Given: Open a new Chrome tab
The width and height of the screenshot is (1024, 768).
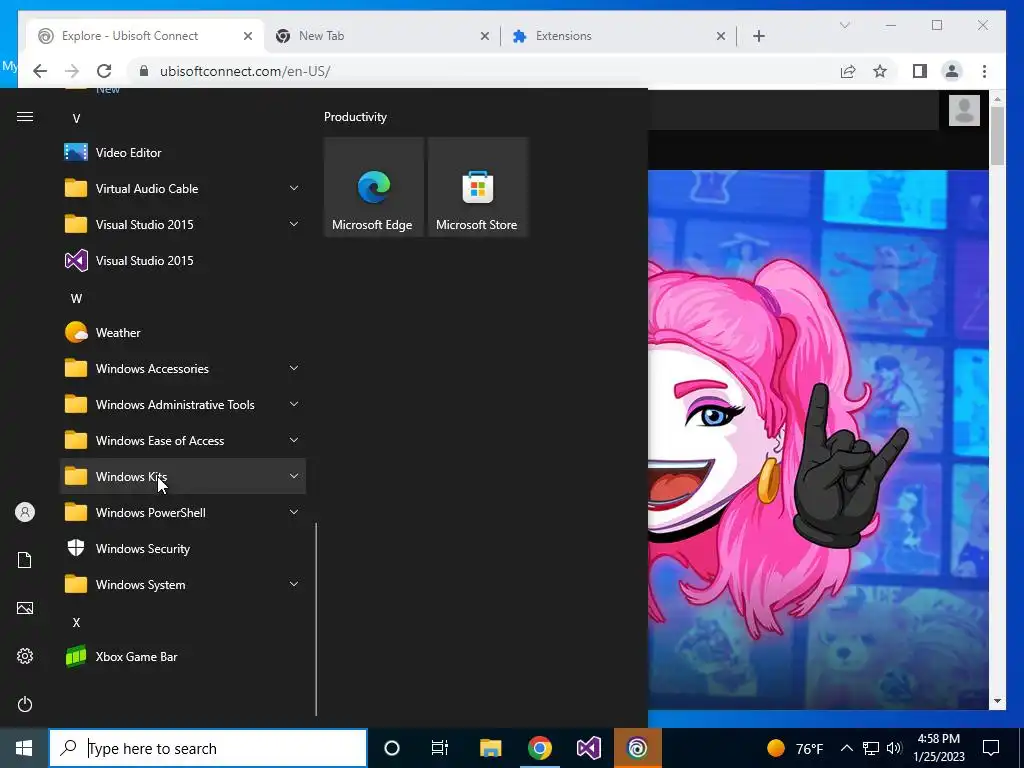Looking at the screenshot, I should coord(759,36).
